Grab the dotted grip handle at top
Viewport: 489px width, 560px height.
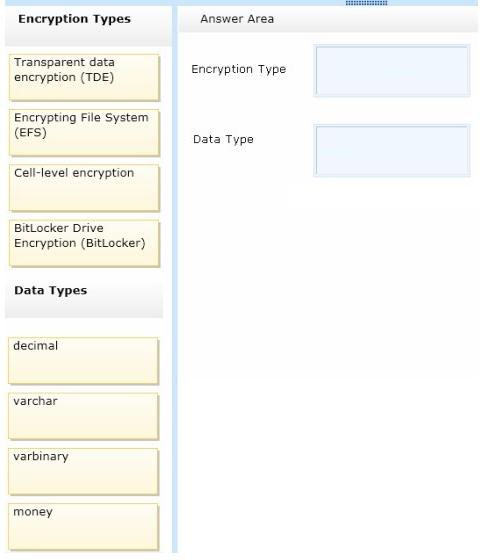366,3
